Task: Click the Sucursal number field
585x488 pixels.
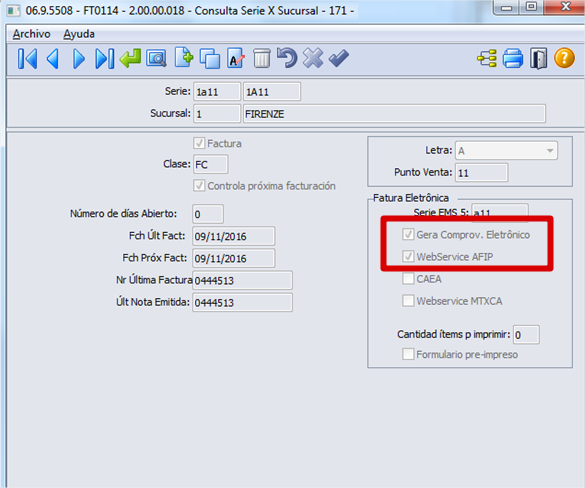Action: click(217, 114)
